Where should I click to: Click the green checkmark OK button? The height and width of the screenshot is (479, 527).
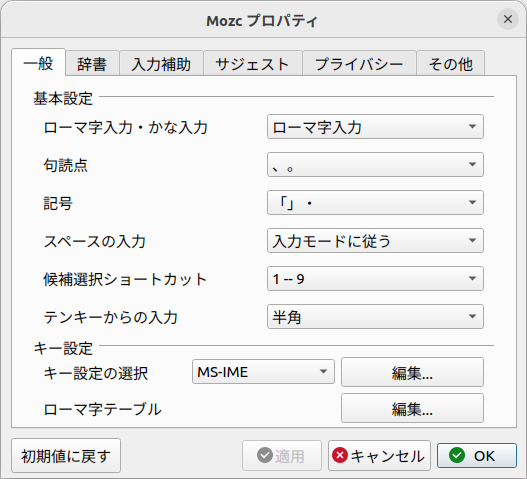coord(477,455)
